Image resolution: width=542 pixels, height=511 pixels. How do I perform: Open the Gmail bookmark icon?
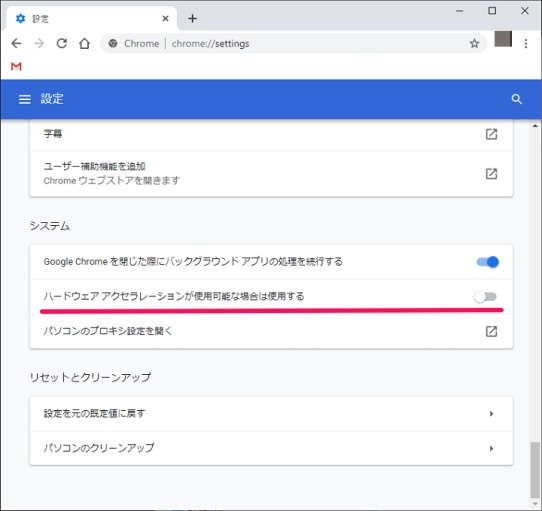click(16, 66)
